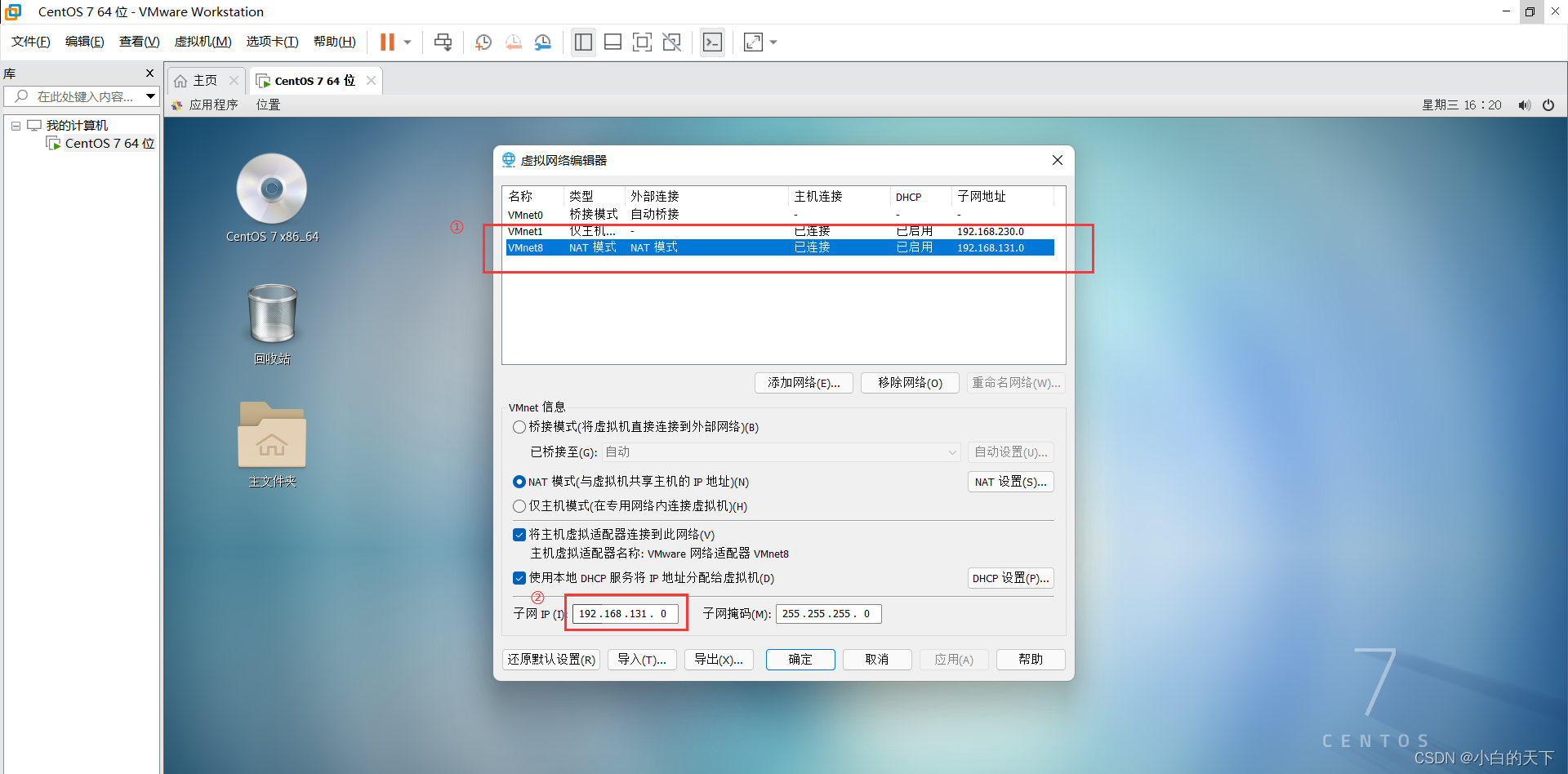Close the library panel with X

click(149, 73)
